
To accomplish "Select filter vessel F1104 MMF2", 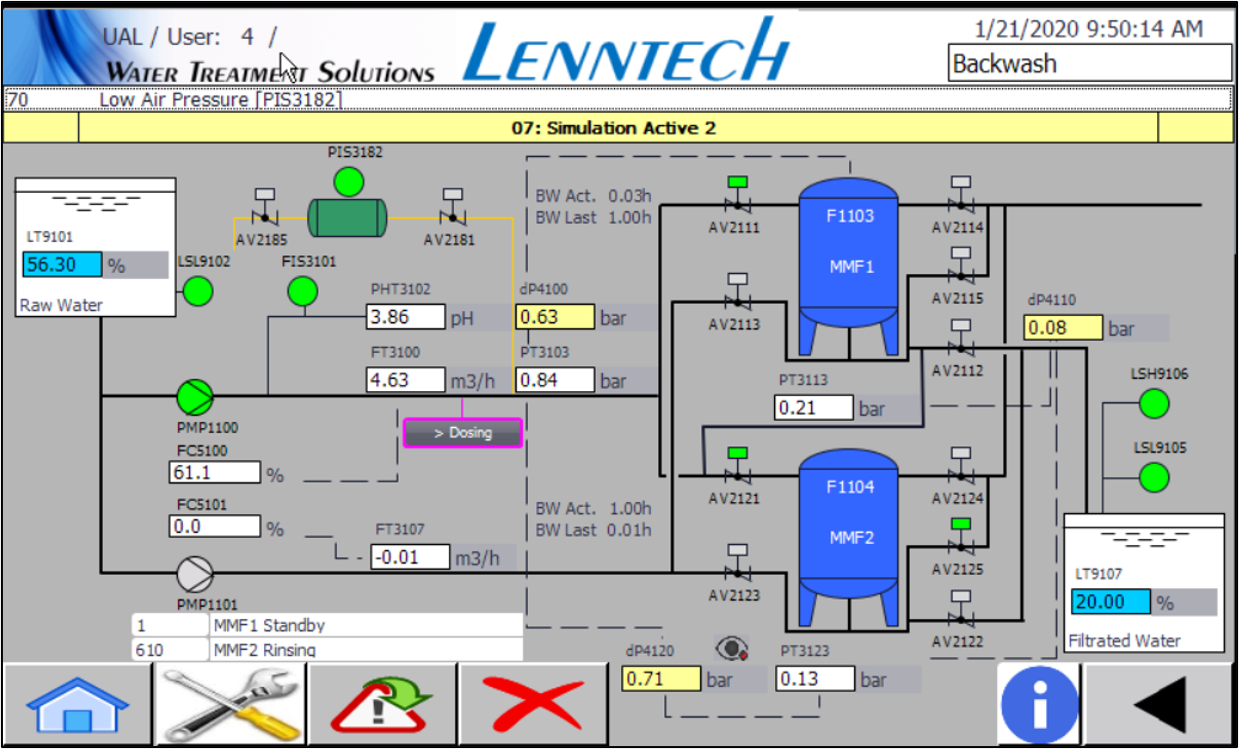I will click(x=850, y=538).
